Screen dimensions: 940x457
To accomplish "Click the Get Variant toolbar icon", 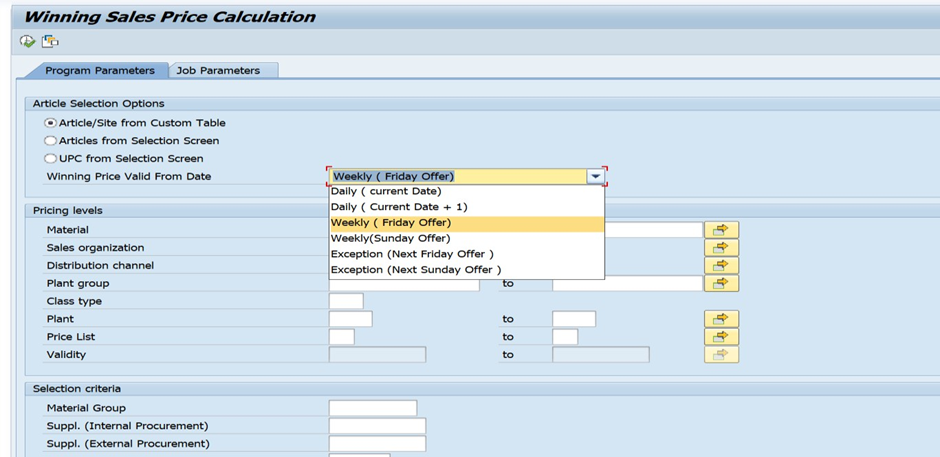I will [x=50, y=41].
